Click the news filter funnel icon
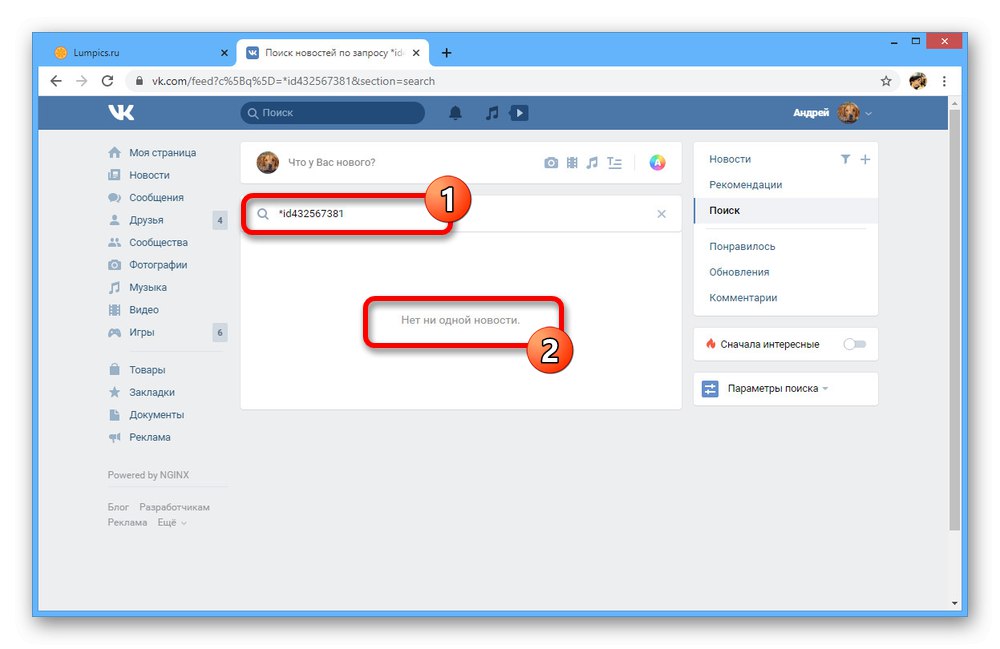1000x649 pixels. tap(845, 159)
